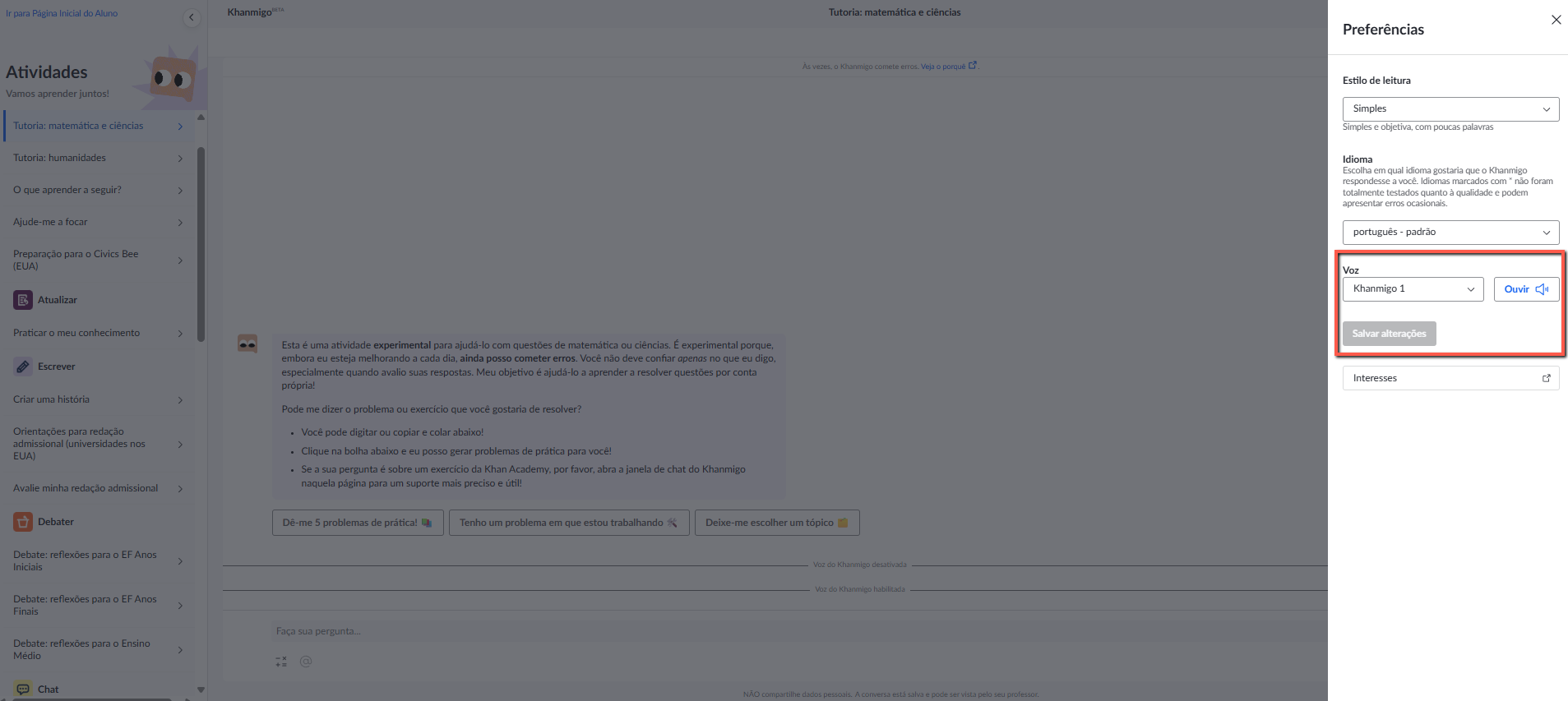Image resolution: width=1568 pixels, height=701 pixels.
Task: Click the Atualizar section icon
Action: [23, 300]
